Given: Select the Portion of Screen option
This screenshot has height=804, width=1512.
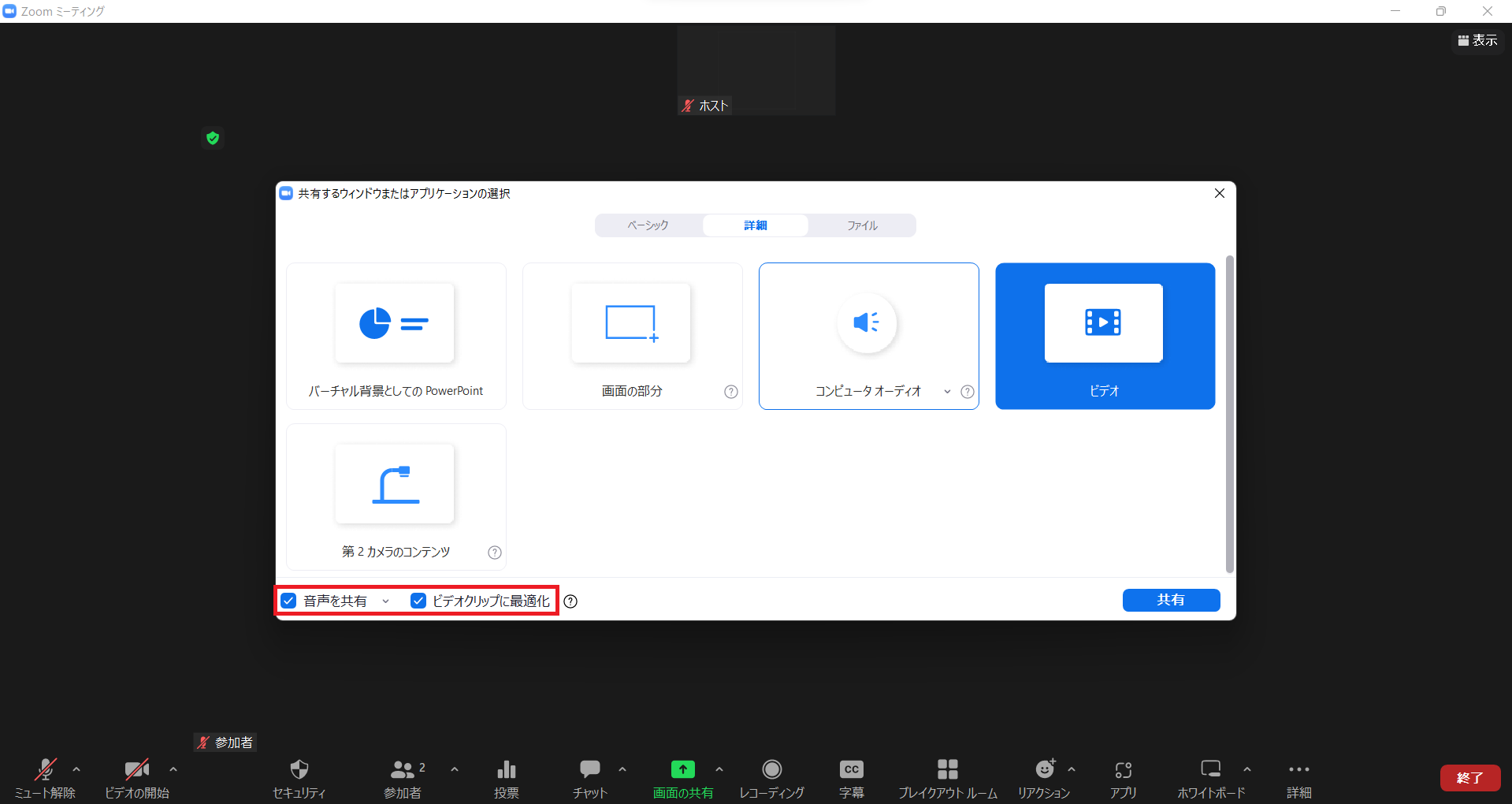Looking at the screenshot, I should pyautogui.click(x=632, y=336).
